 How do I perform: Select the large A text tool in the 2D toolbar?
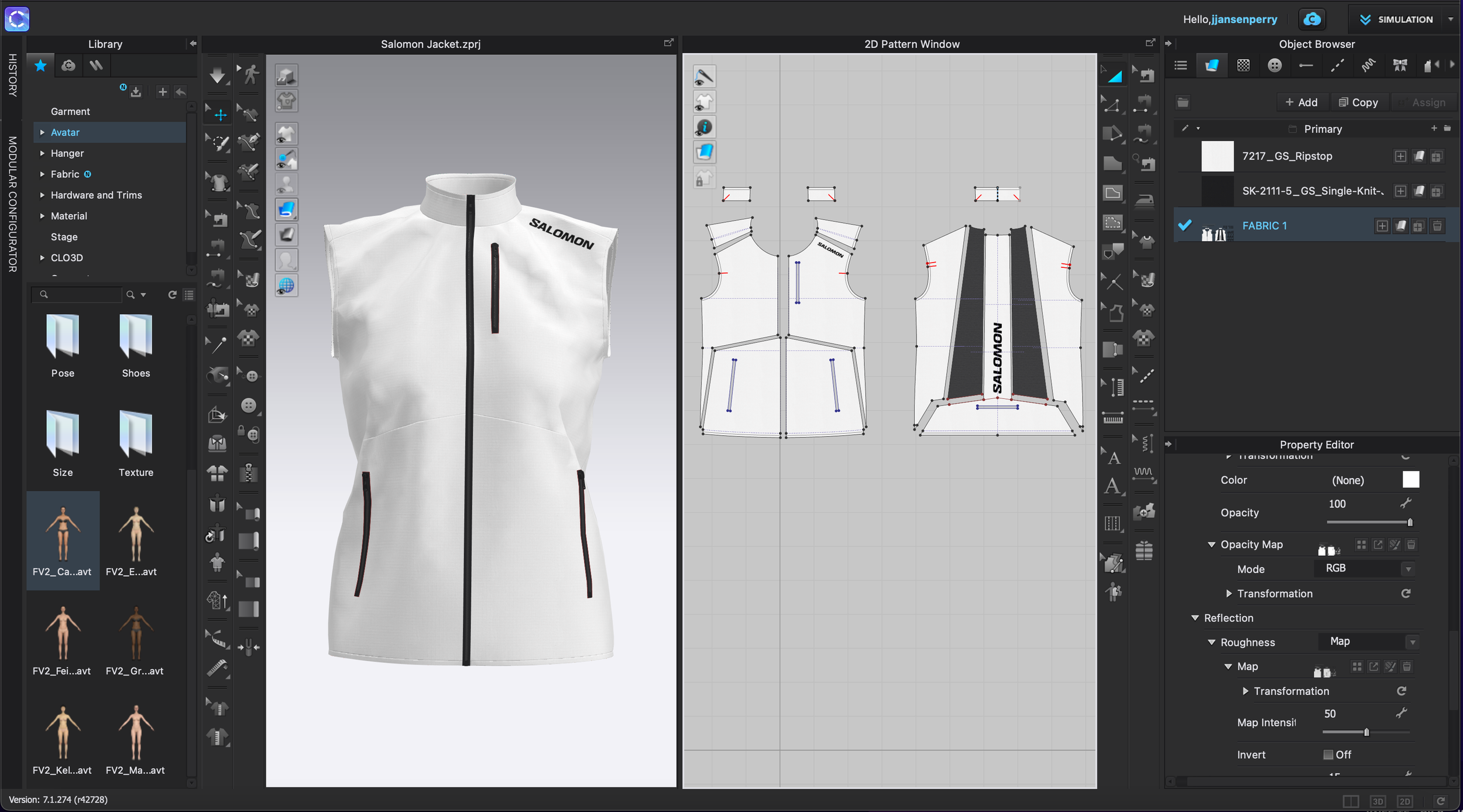pyautogui.click(x=1112, y=486)
